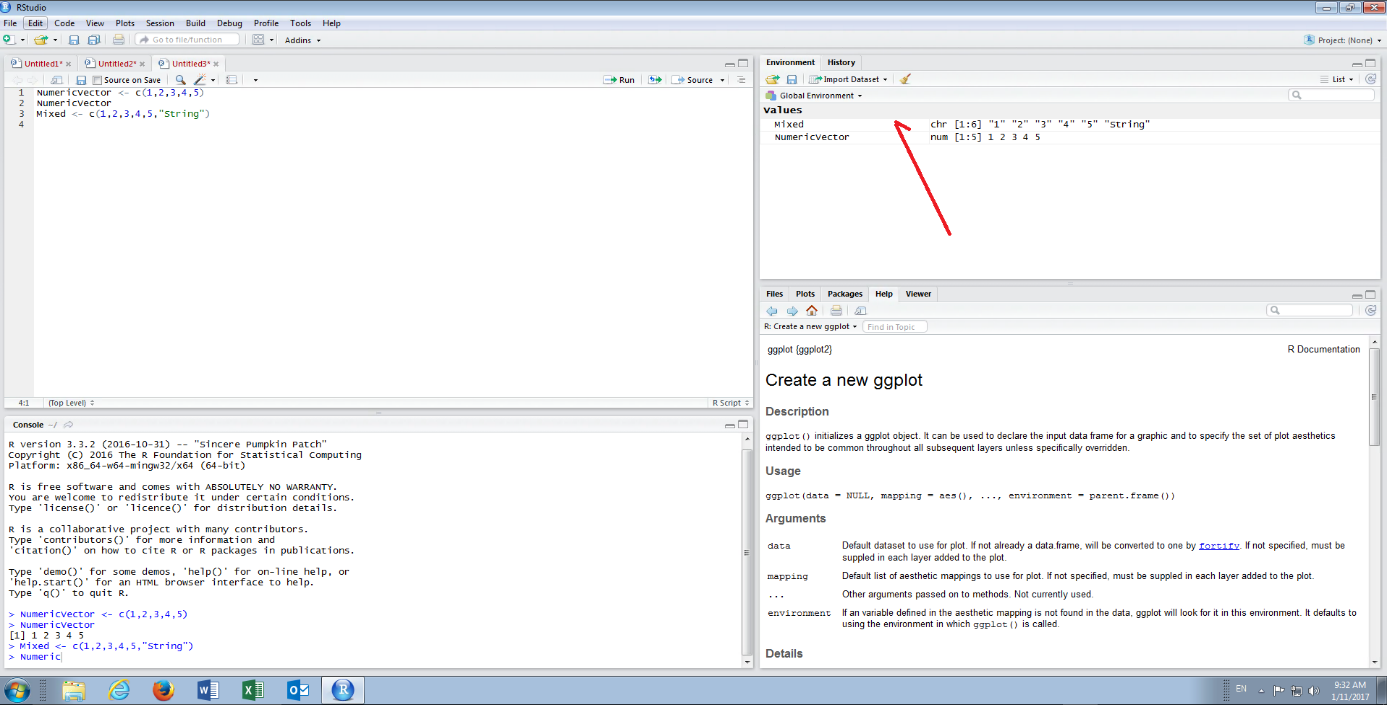This screenshot has width=1387, height=705.
Task: Expand the Import Dataset dropdown
Action: pyautogui.click(x=849, y=79)
